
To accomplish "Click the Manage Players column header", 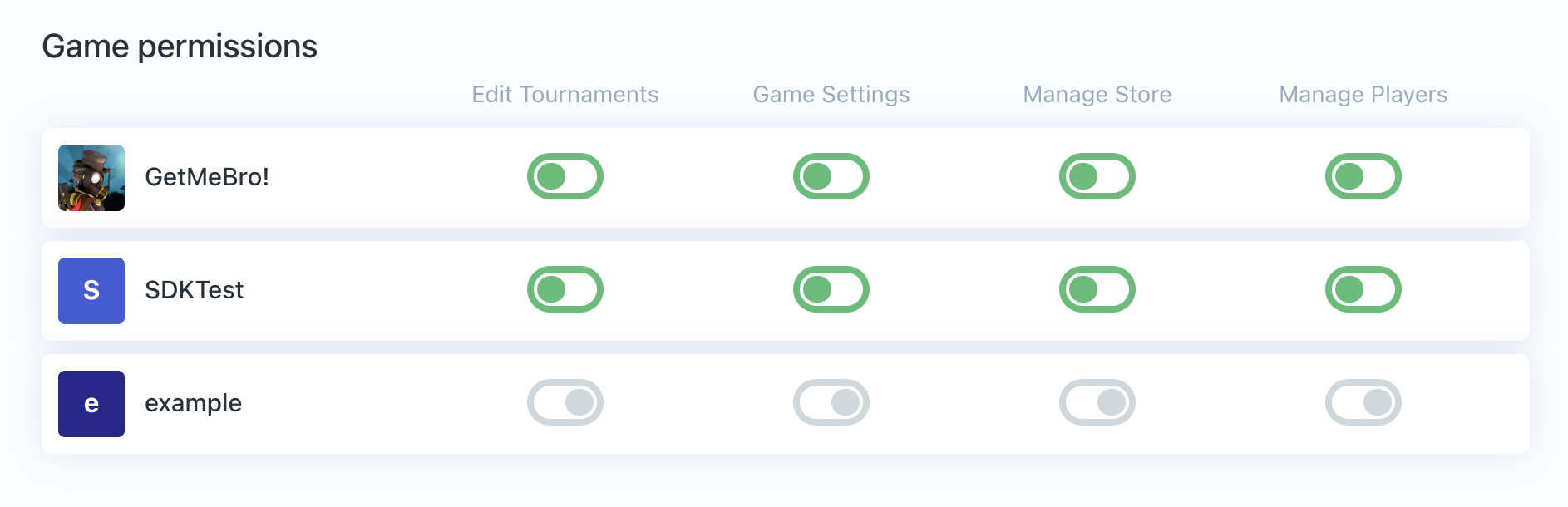I will (x=1363, y=95).
